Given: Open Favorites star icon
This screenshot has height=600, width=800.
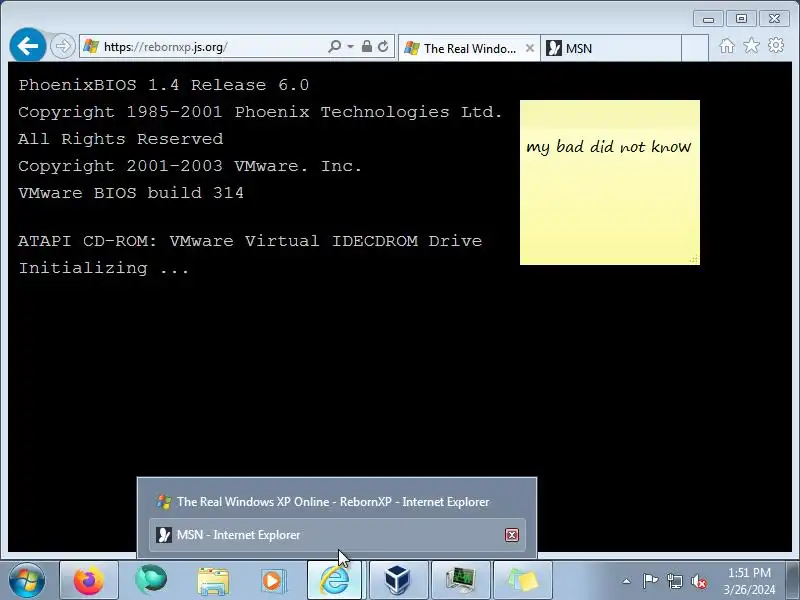Looking at the screenshot, I should (751, 46).
